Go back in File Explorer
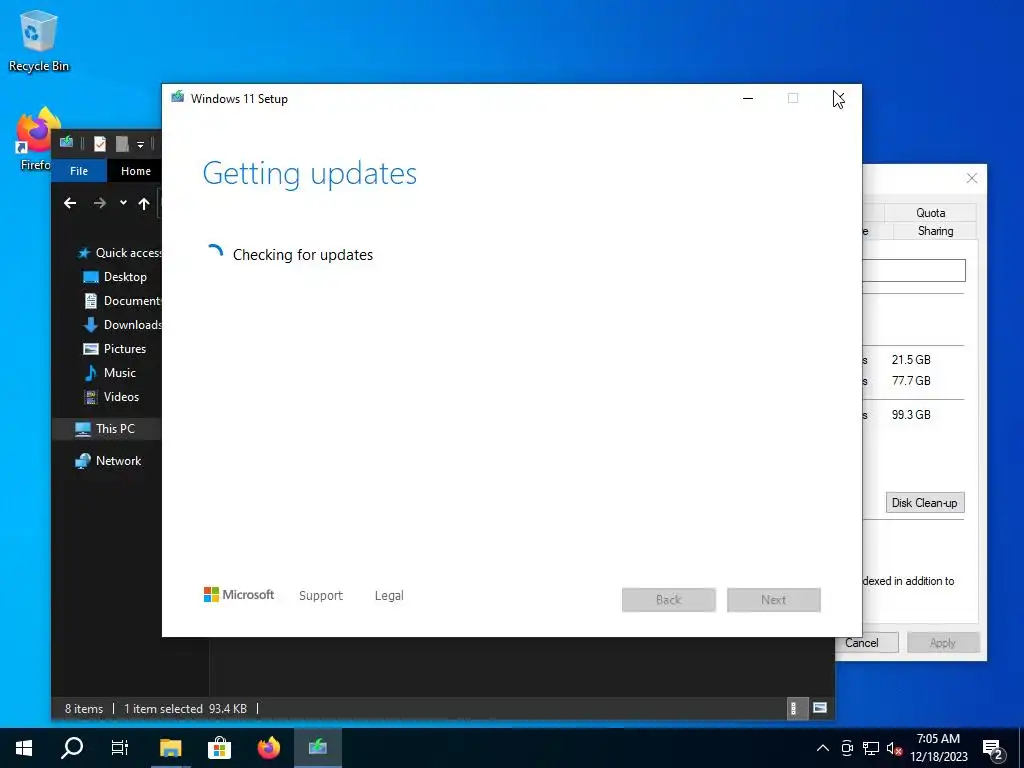Viewport: 1024px width, 768px height. coord(70,203)
